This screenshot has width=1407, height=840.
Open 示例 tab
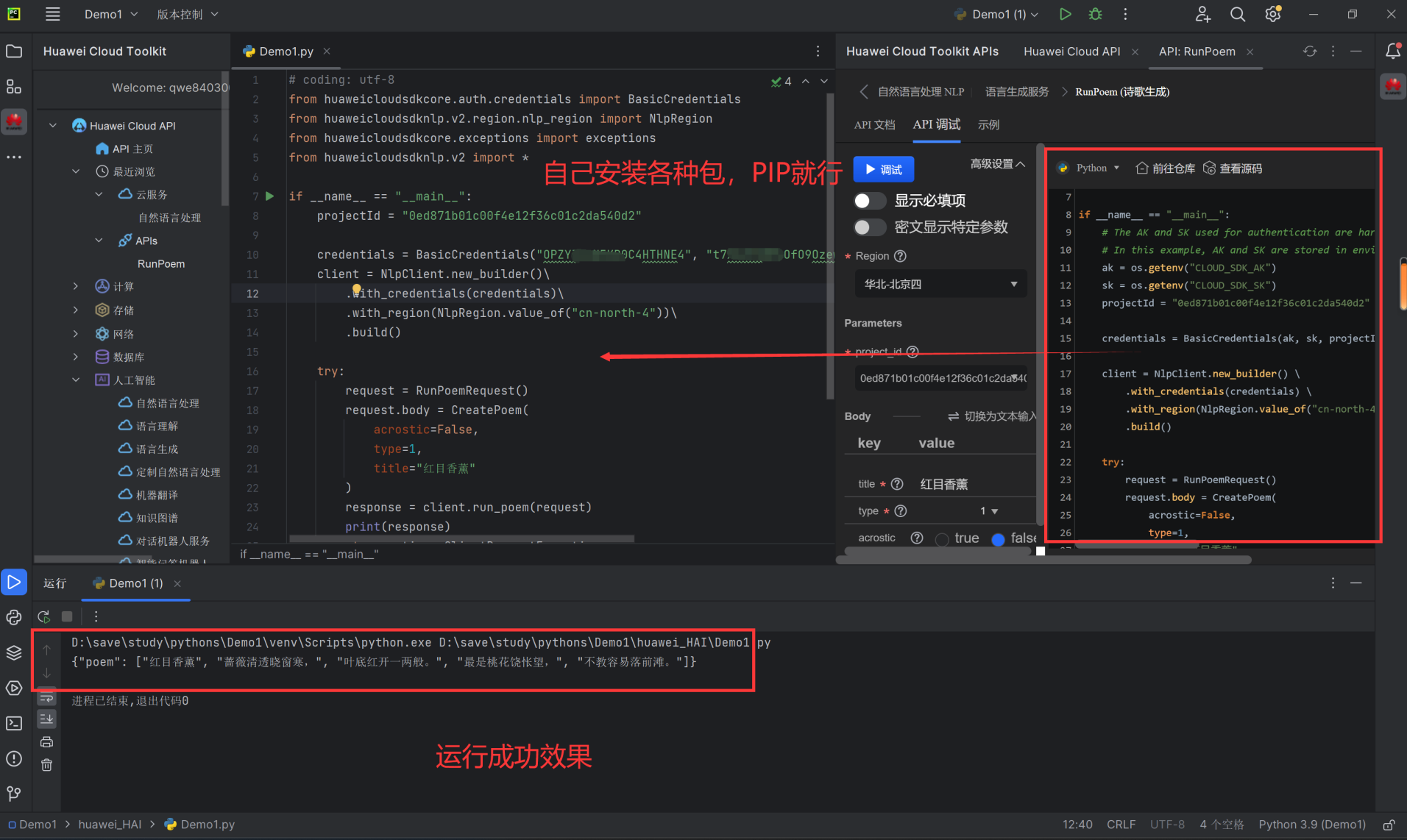pyautogui.click(x=988, y=124)
